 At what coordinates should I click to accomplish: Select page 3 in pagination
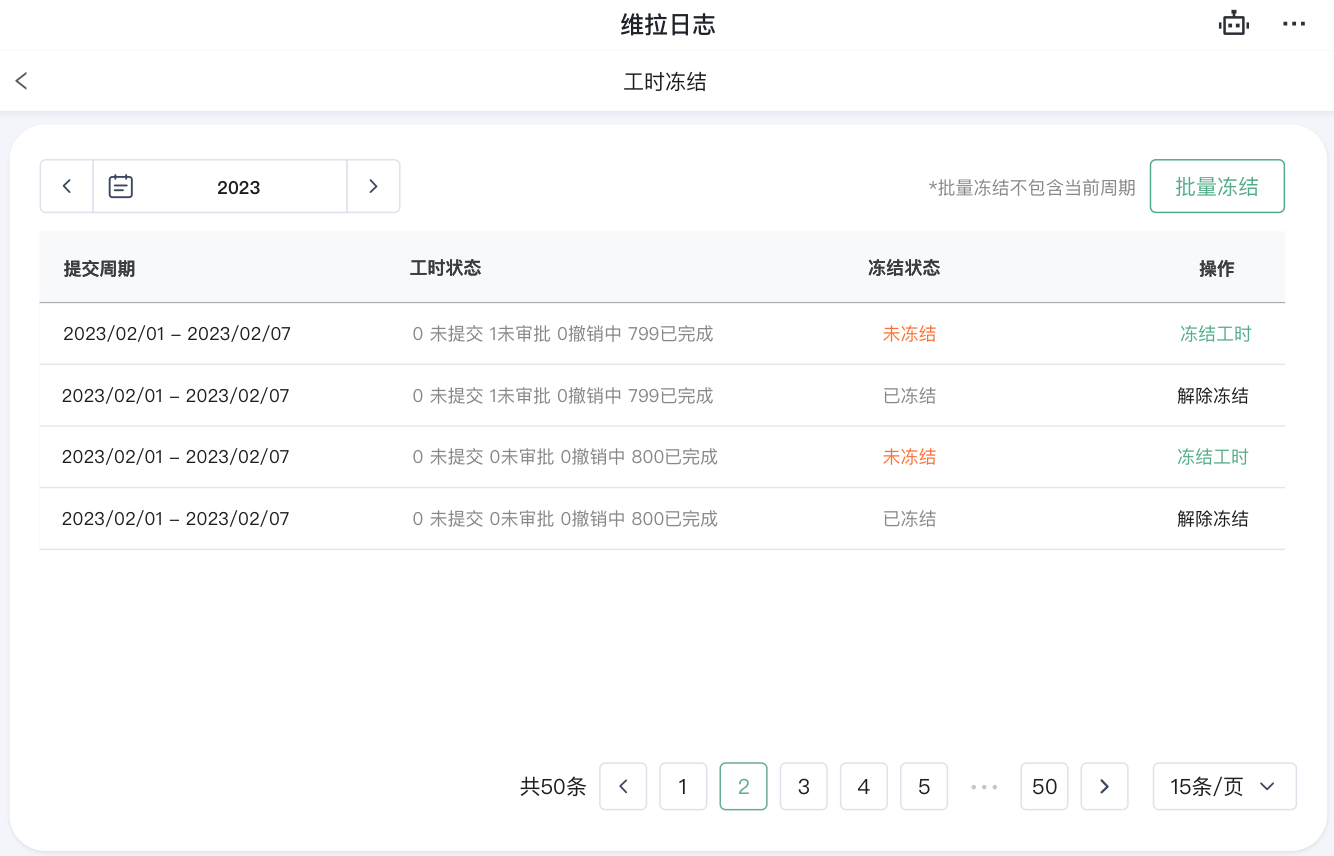(x=803, y=786)
